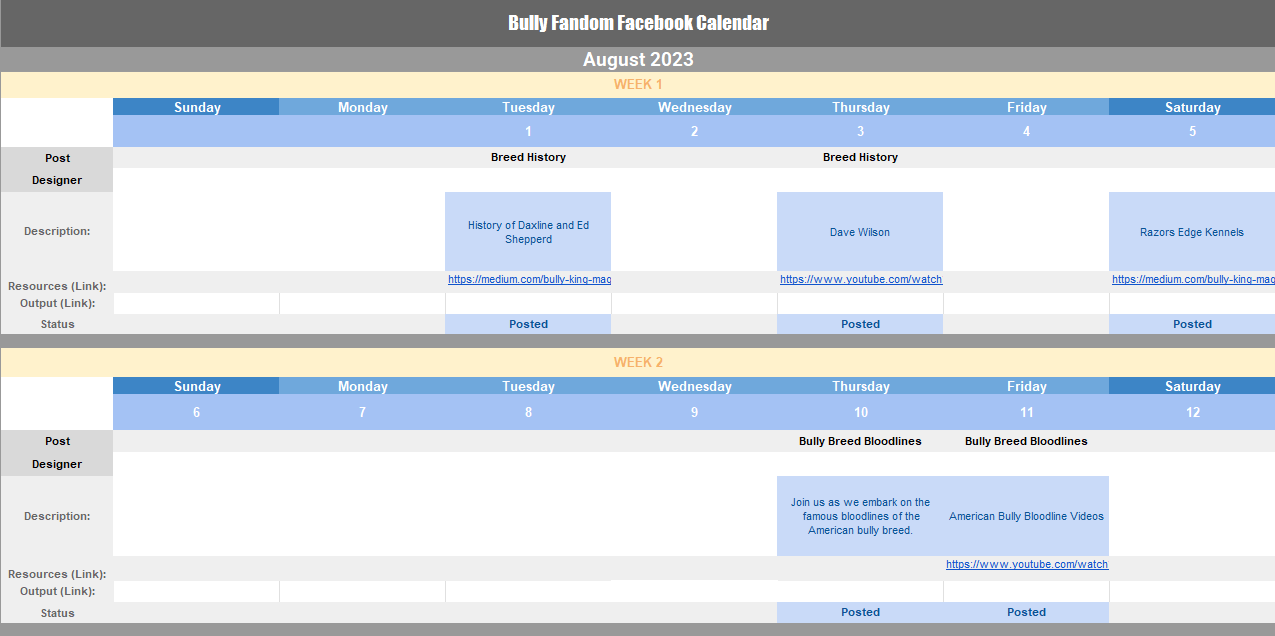This screenshot has height=636, width=1275.
Task: Open the medium.com link under Tuesday Week 1
Action: coord(529,280)
